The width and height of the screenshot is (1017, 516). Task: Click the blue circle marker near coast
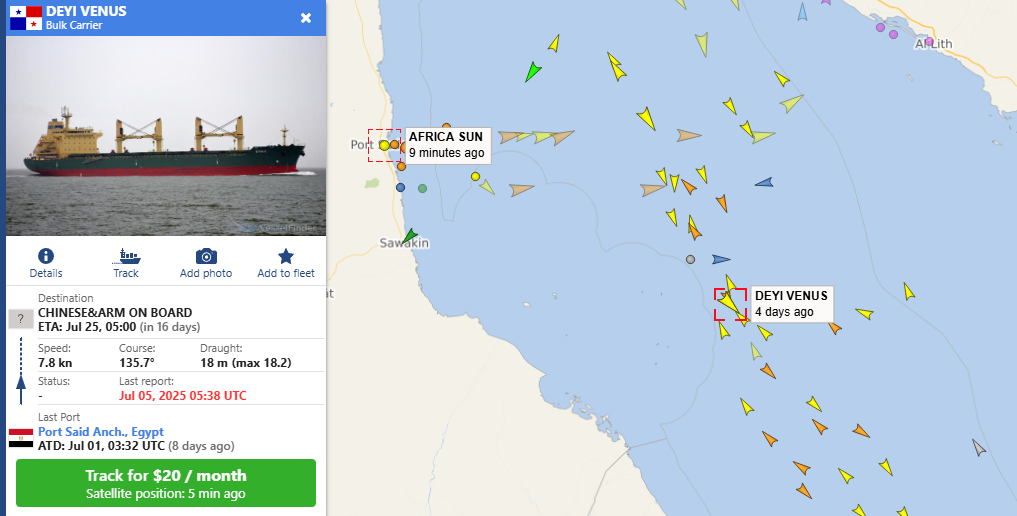(x=400, y=187)
